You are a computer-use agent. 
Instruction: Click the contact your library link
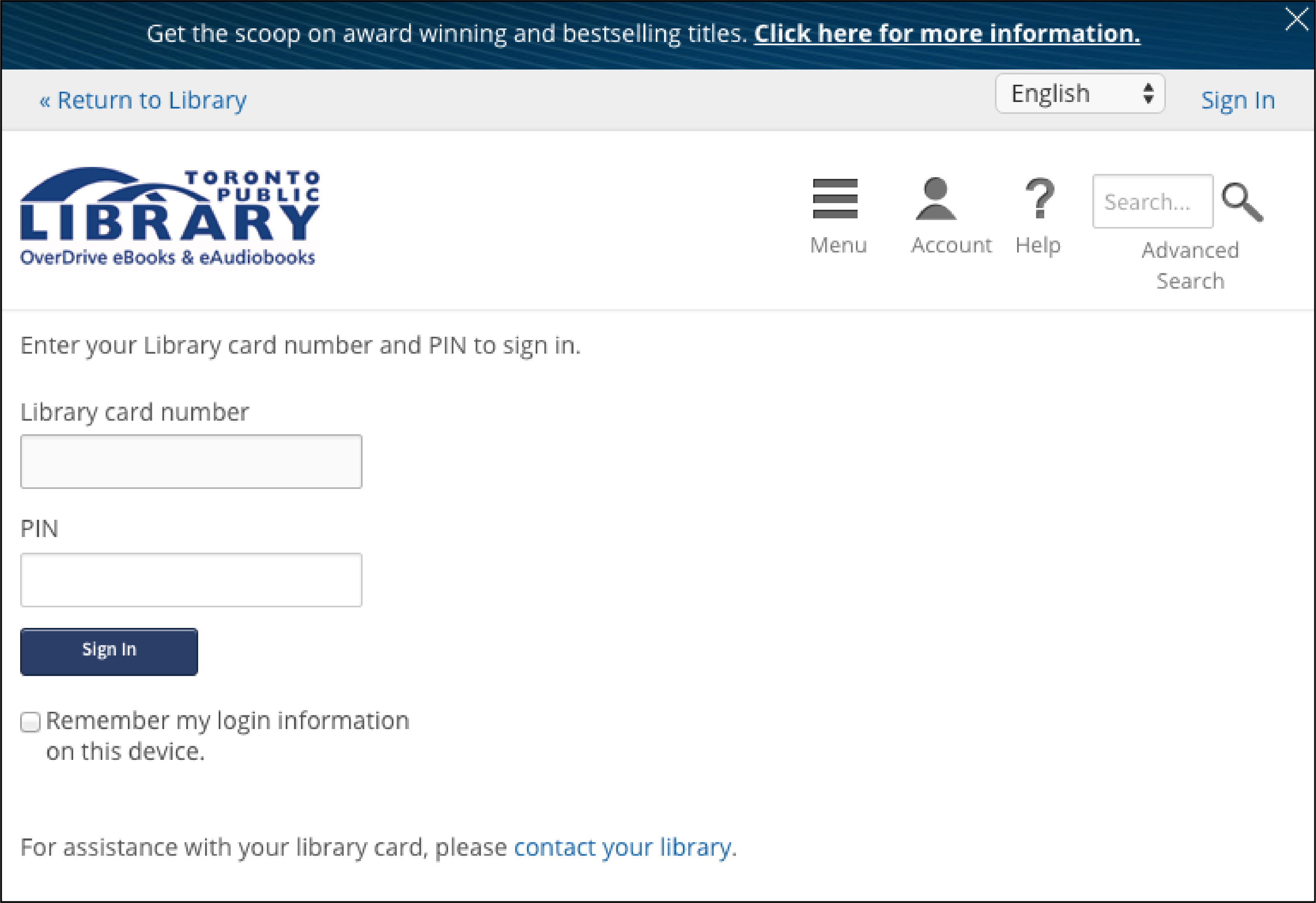click(622, 846)
